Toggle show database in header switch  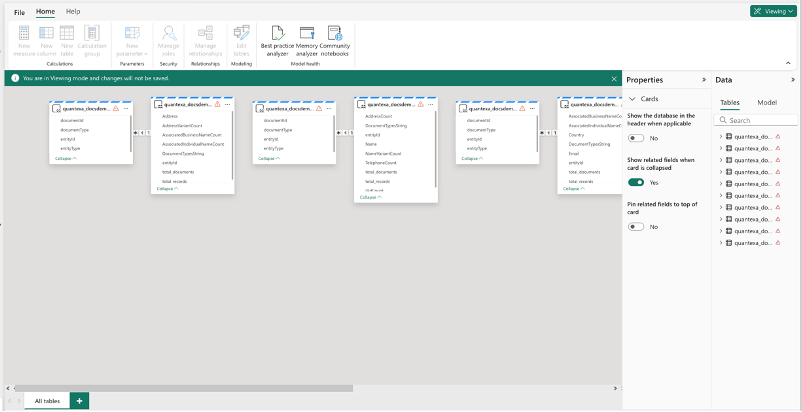[x=636, y=138]
